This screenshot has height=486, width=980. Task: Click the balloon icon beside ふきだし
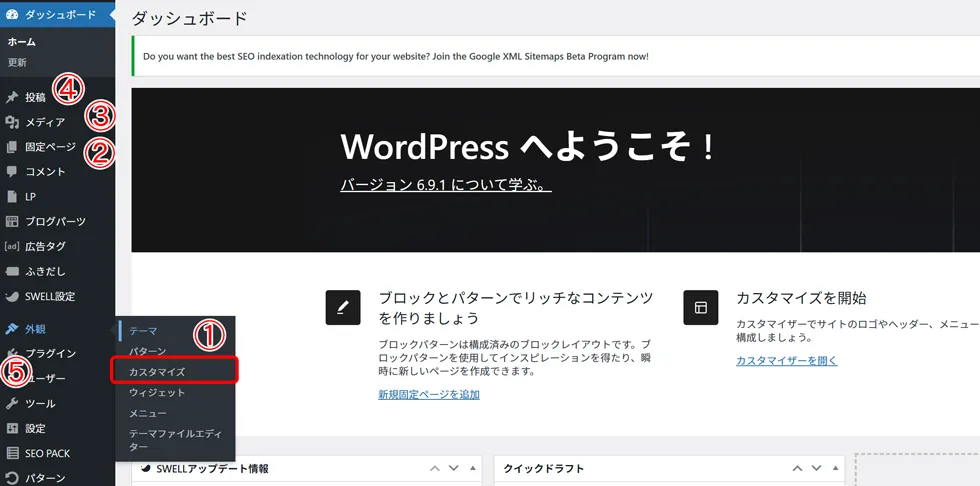12,272
